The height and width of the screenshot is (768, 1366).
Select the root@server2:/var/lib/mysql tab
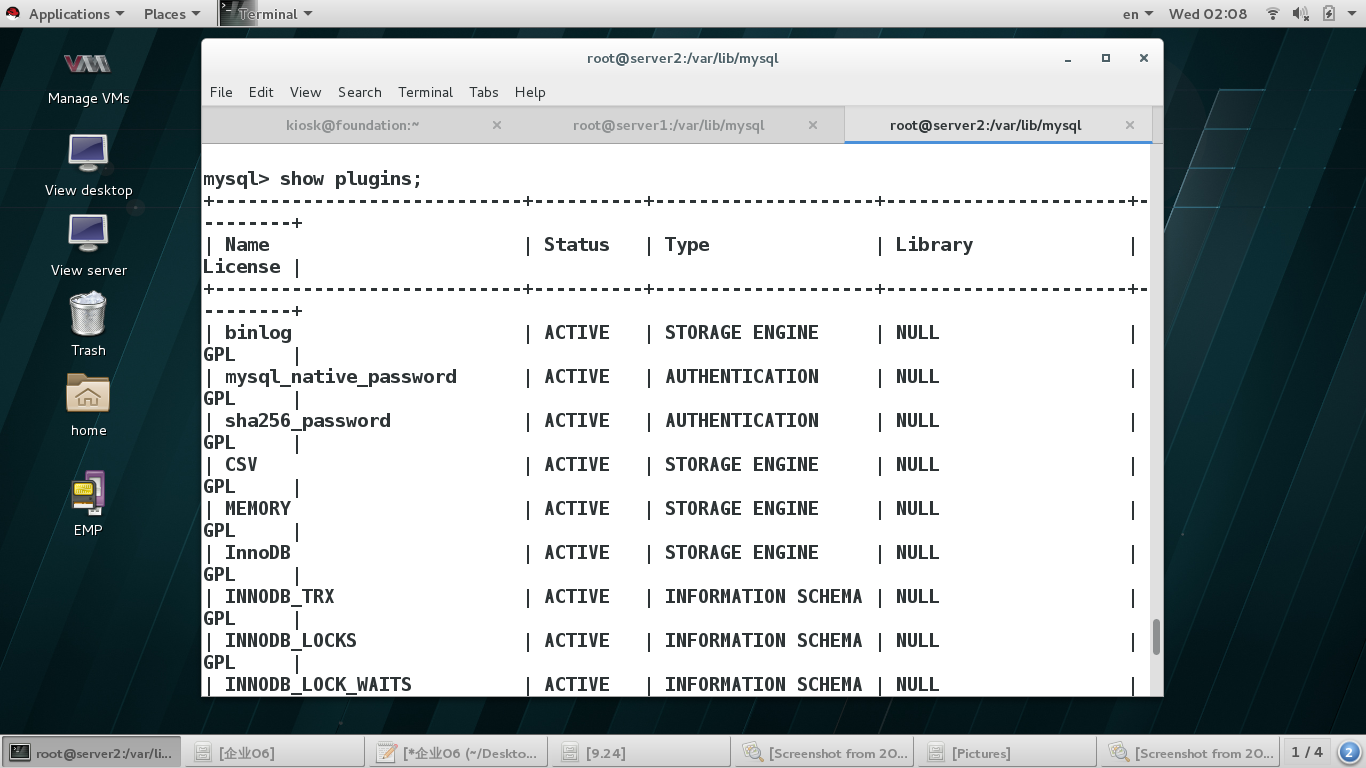click(x=985, y=125)
